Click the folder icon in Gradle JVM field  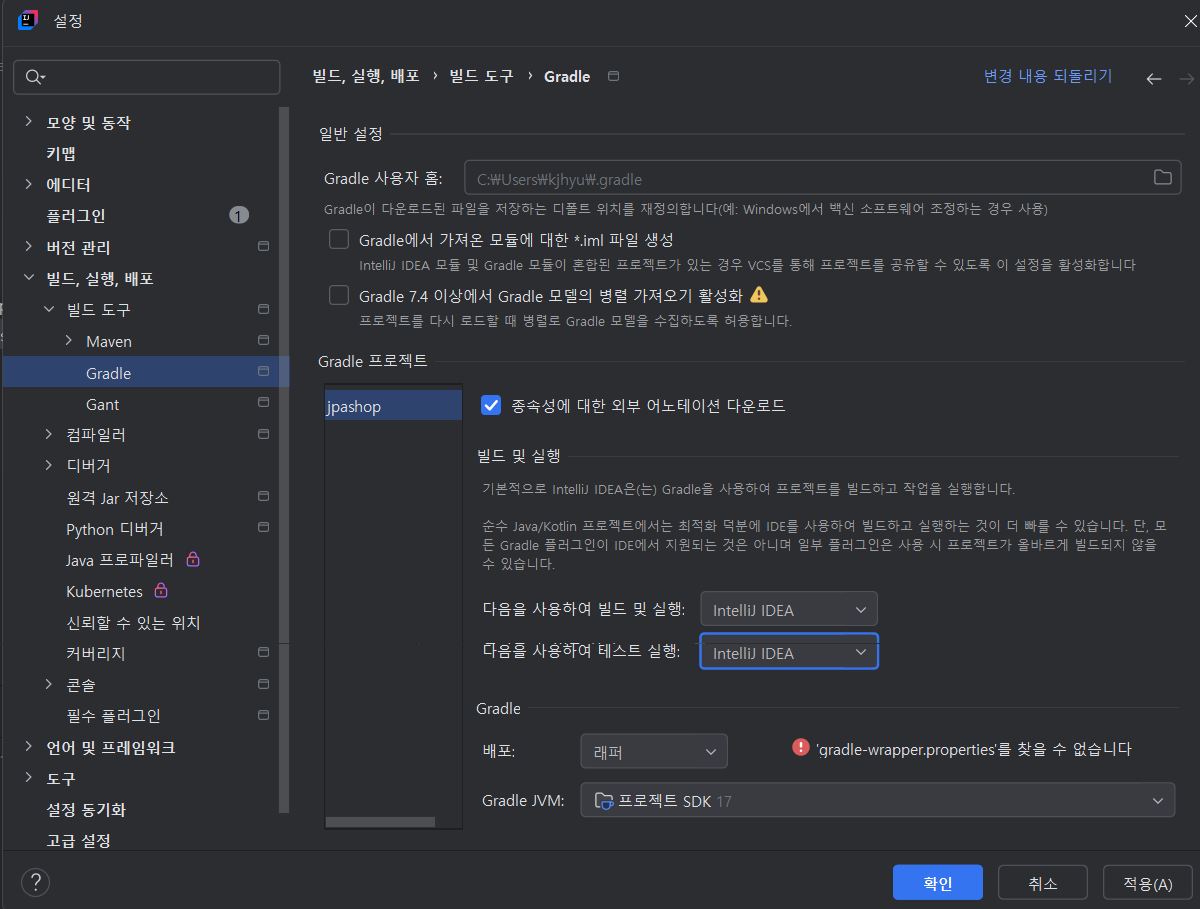[x=604, y=801]
